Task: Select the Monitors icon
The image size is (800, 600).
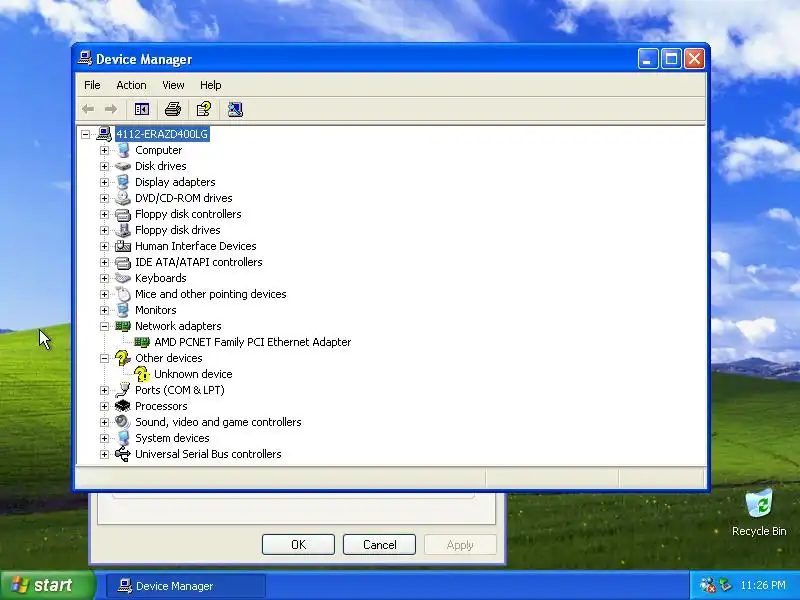Action: click(x=123, y=310)
